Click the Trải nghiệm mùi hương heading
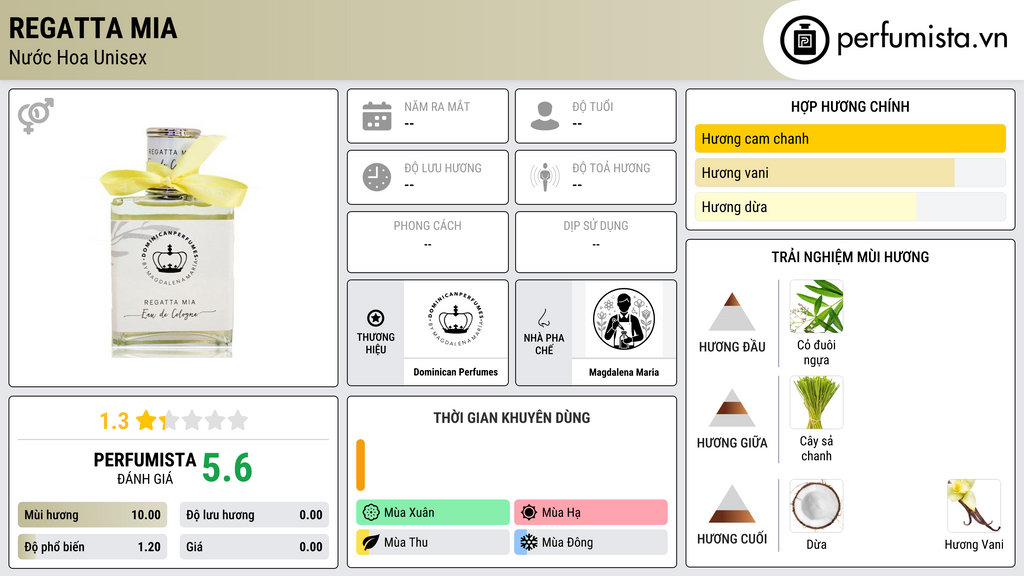Screen dimensions: 1024x576 850,257
